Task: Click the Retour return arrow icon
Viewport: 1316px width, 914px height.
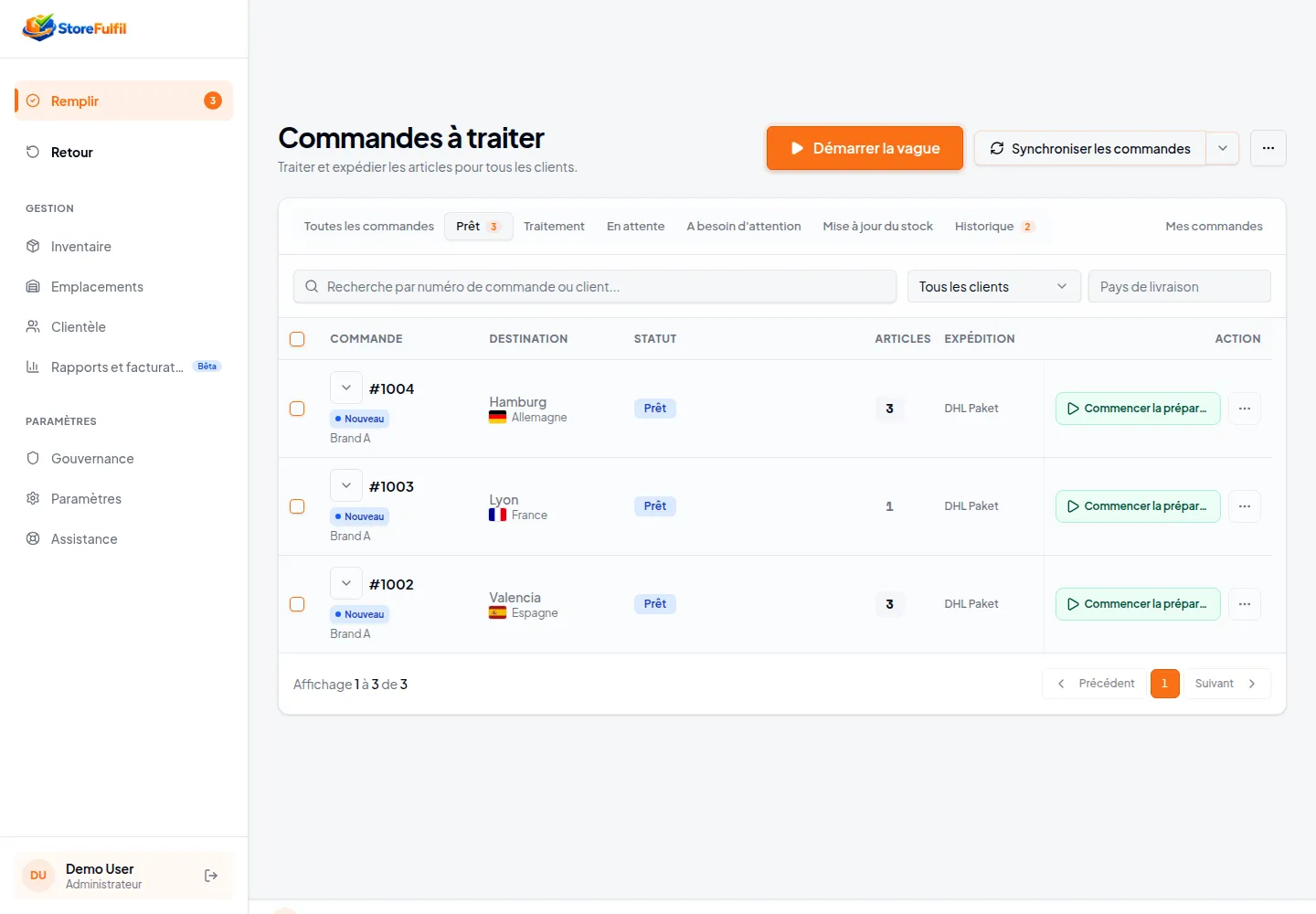Action: 33,152
